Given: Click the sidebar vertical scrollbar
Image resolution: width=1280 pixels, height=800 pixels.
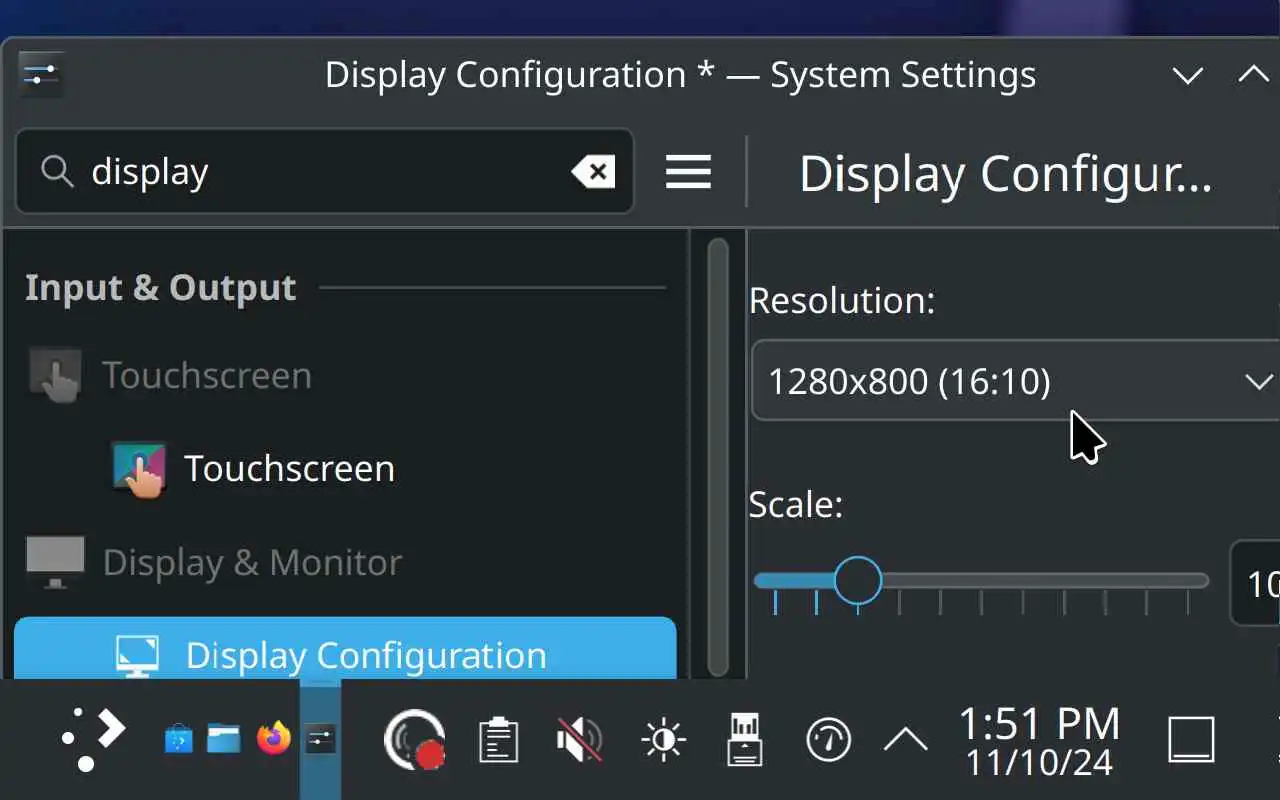Looking at the screenshot, I should point(717,455).
